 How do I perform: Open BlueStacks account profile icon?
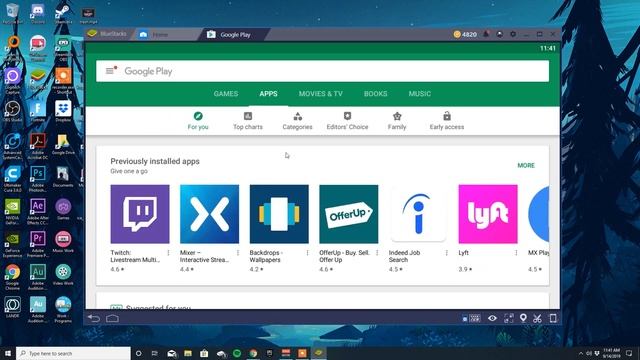500,34
